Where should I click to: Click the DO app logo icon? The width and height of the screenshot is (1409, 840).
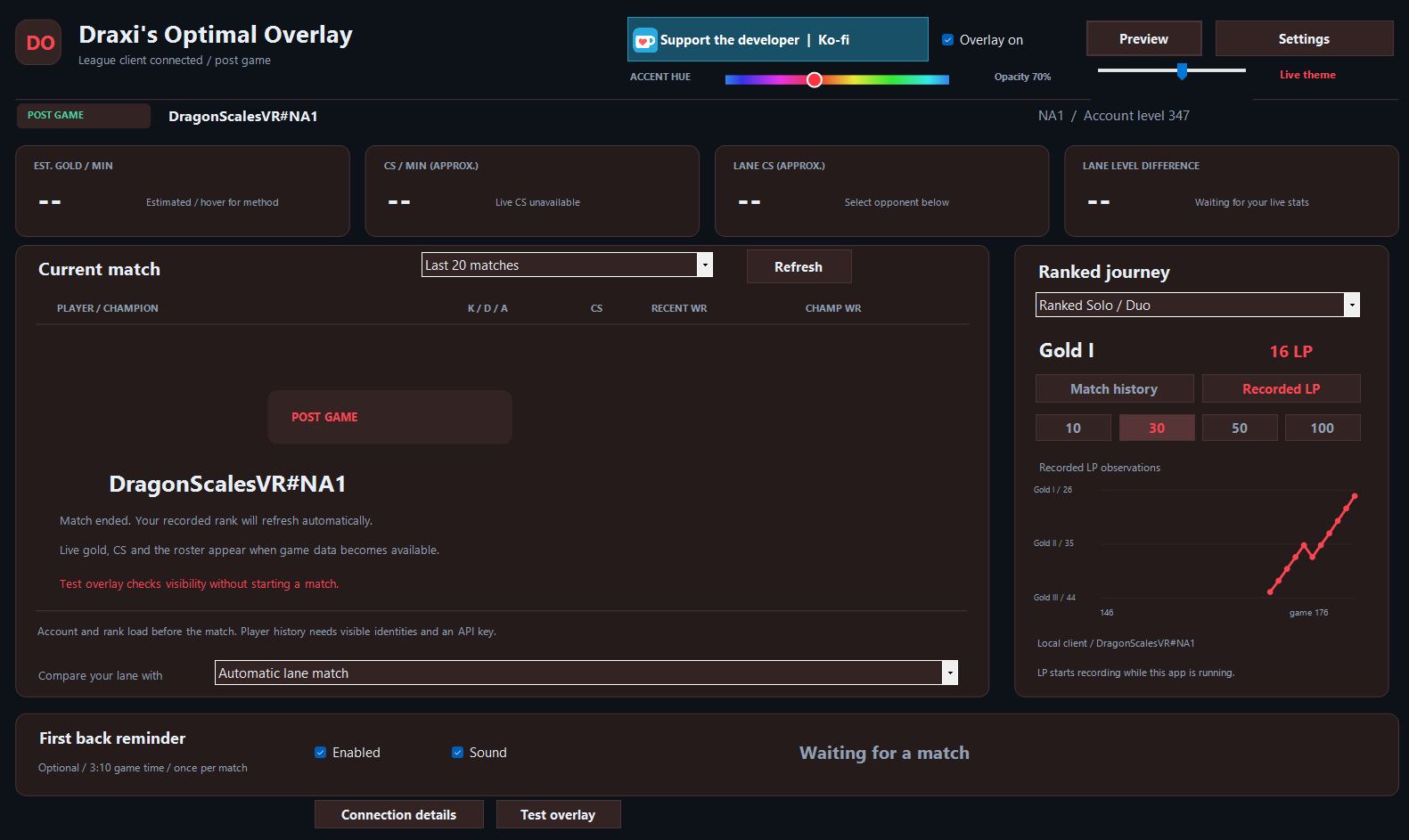(x=38, y=43)
